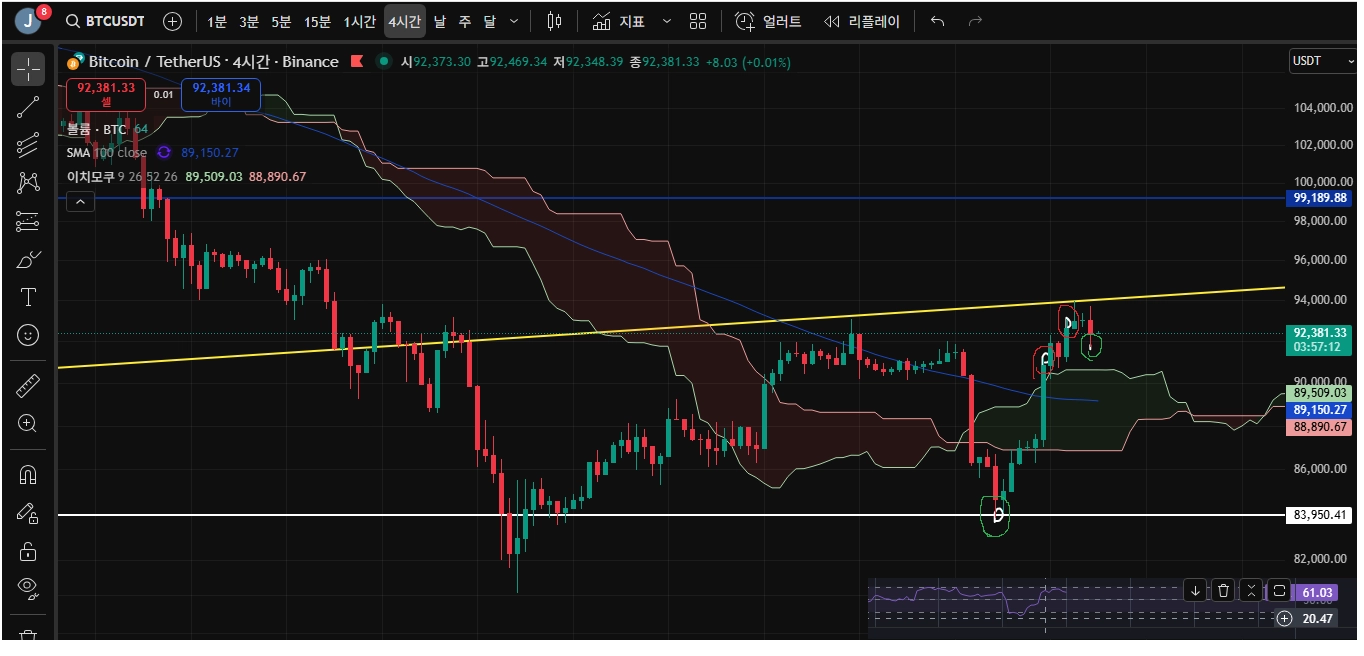Expand the more timeframes dropdown arrow

(514, 21)
